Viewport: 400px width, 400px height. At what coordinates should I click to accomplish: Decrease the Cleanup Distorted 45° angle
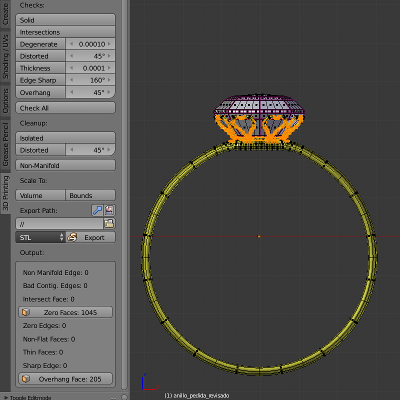pyautogui.click(x=71, y=150)
